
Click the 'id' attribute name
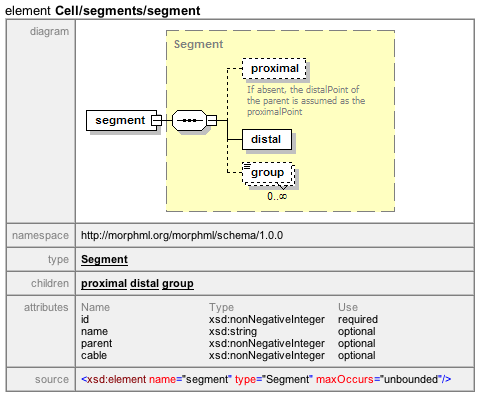85,319
